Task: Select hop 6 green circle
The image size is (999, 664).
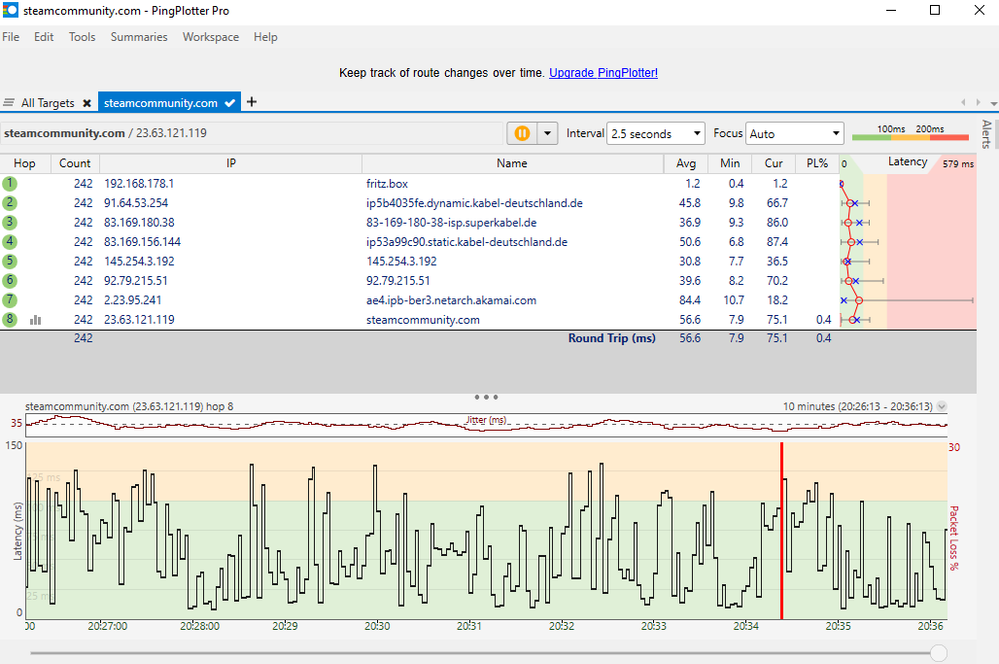Action: click(x=10, y=280)
